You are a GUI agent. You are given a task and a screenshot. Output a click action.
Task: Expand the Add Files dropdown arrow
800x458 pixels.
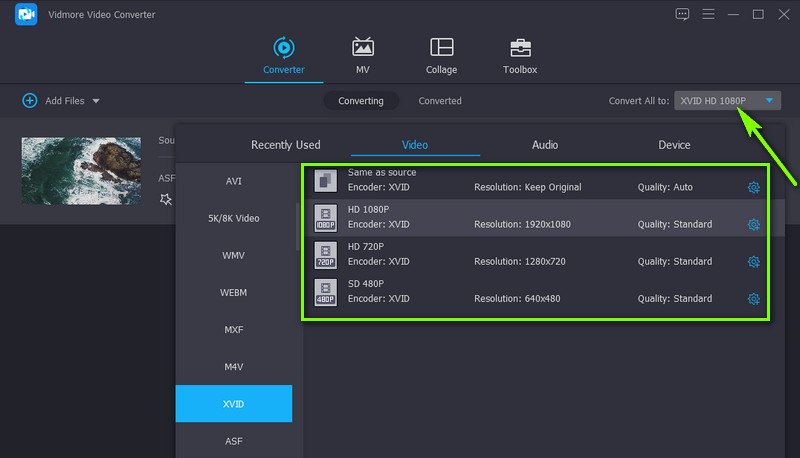pos(96,101)
